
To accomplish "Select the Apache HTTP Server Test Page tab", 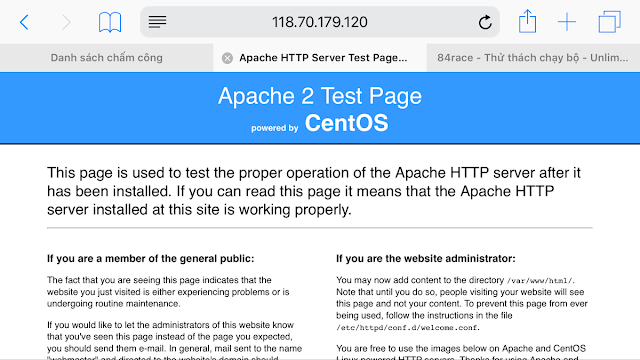I will tap(323, 58).
